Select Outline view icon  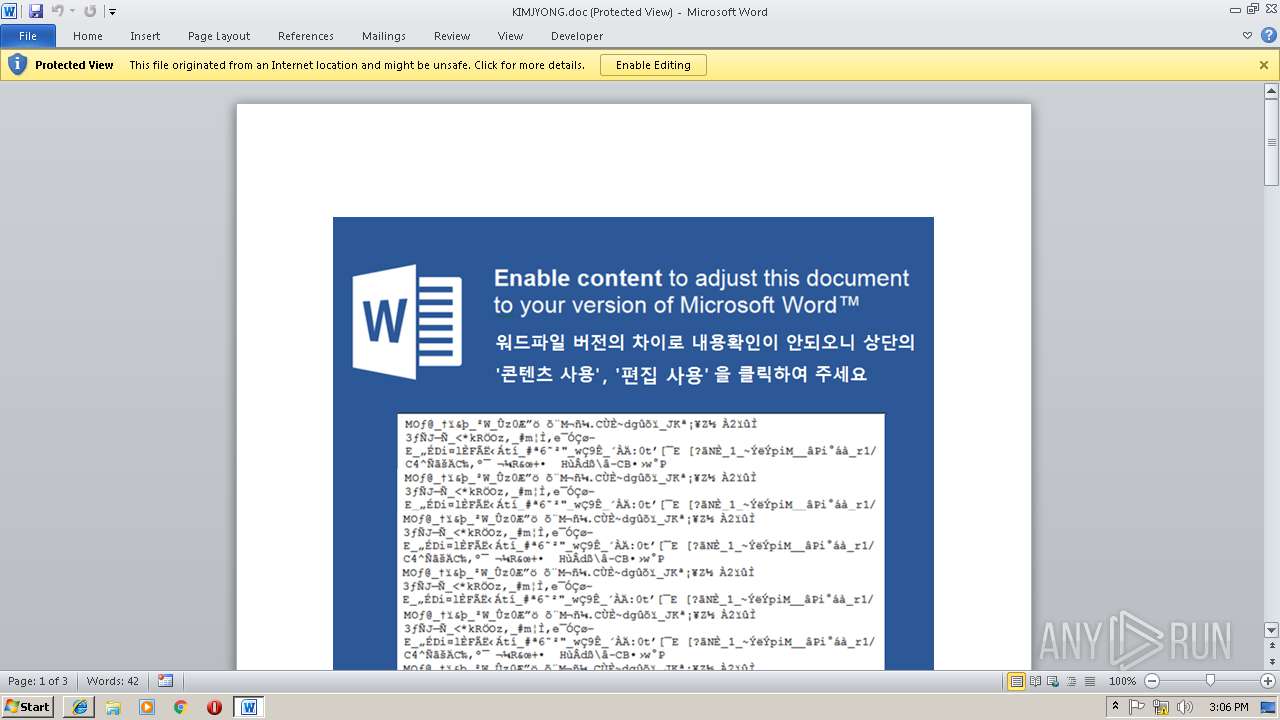(1071, 681)
